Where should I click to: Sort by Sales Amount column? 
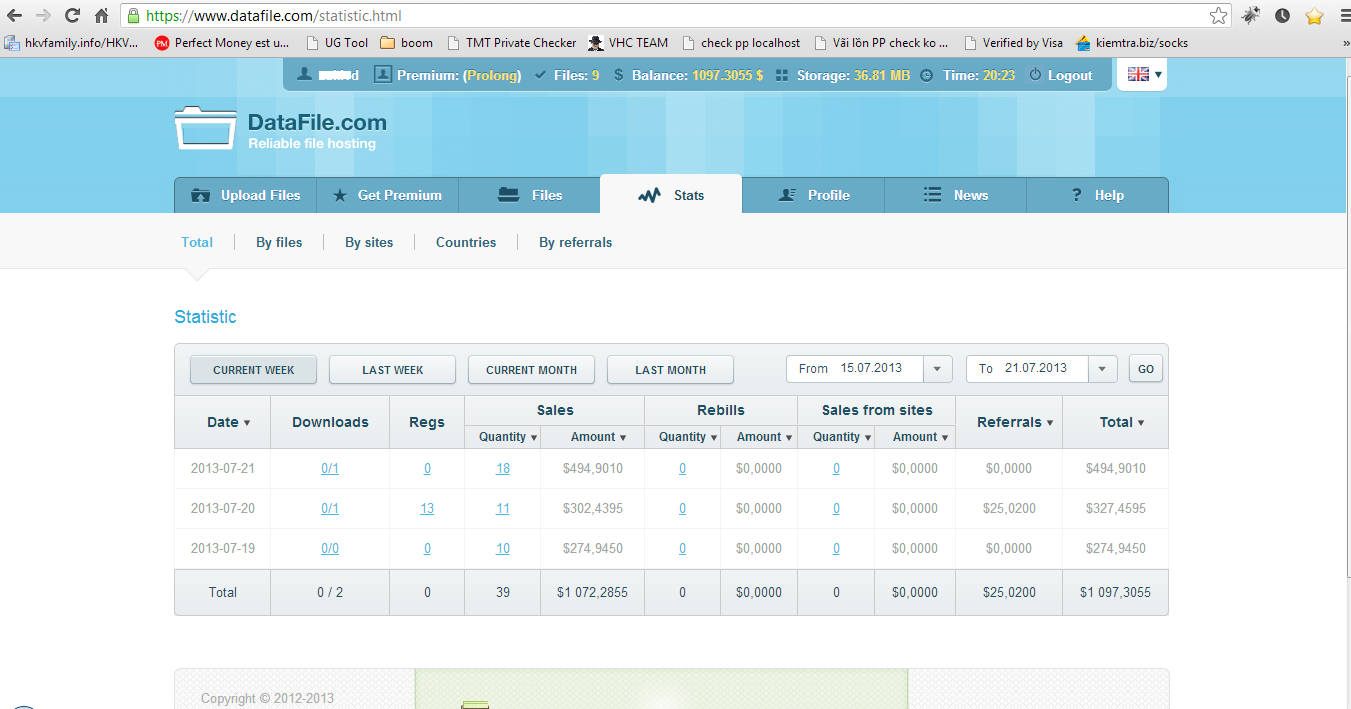click(x=599, y=437)
